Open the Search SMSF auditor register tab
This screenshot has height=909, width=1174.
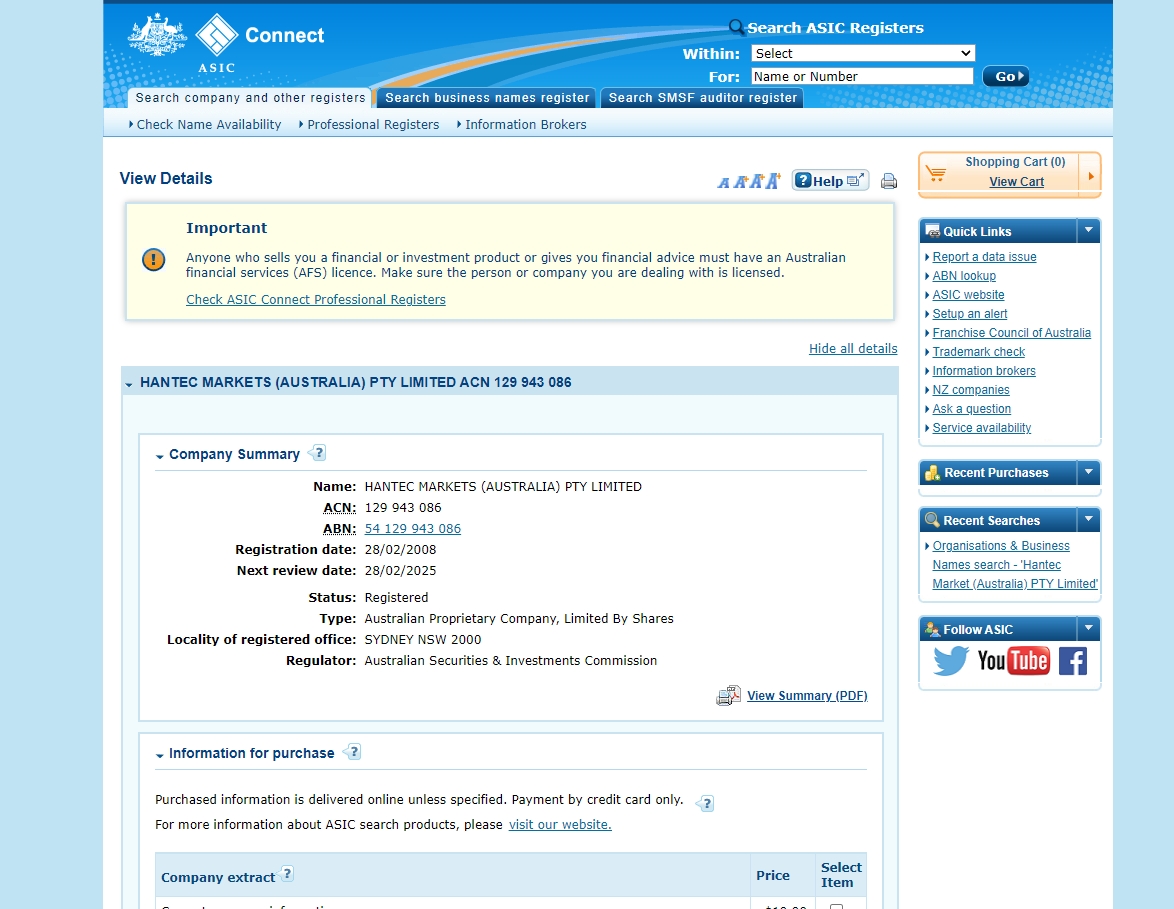[x=702, y=98]
